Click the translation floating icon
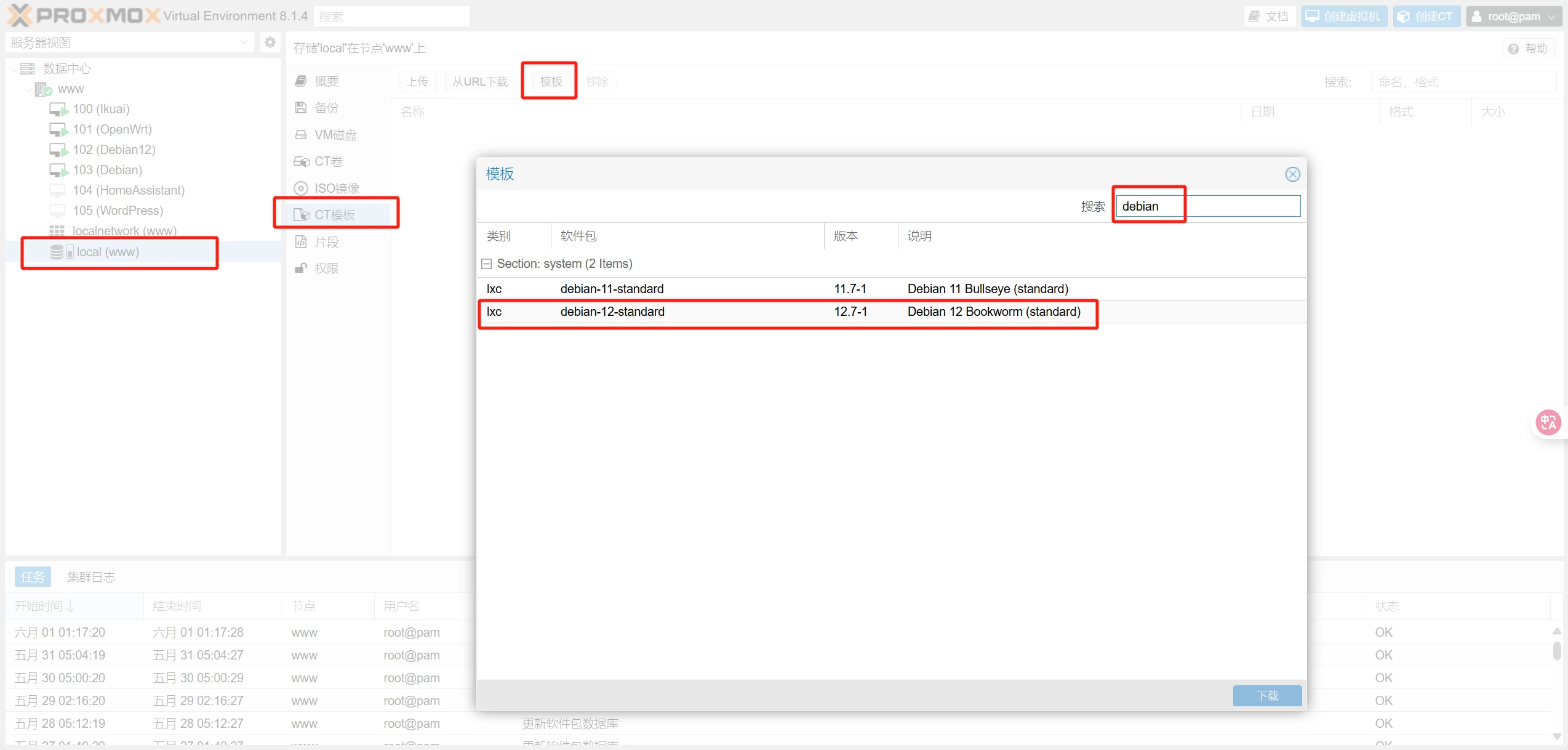 click(x=1548, y=422)
